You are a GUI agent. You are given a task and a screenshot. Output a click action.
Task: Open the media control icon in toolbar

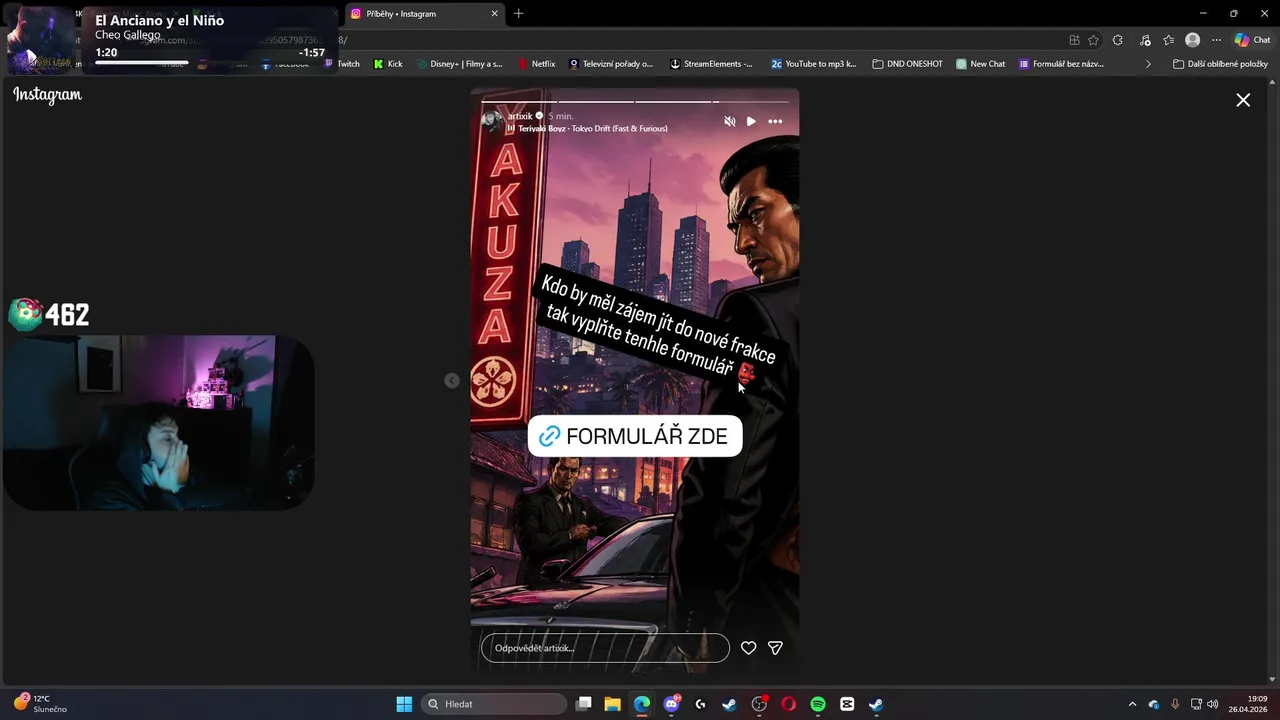point(1143,40)
